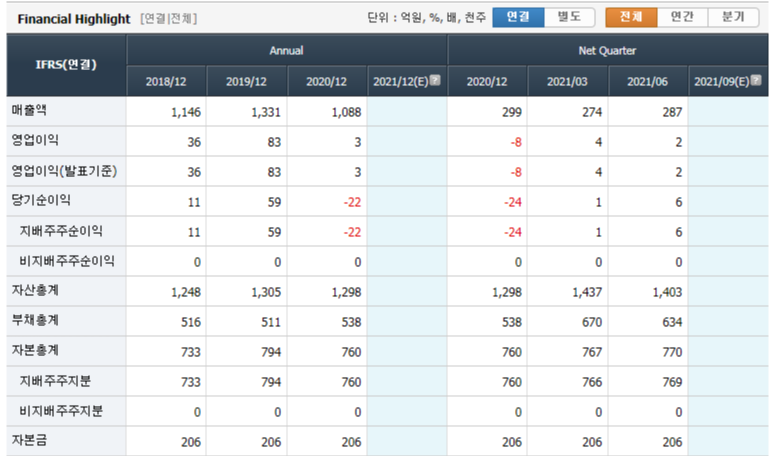This screenshot has width=776, height=456.
Task: Click the 1,403 total assets value
Action: pos(668,292)
